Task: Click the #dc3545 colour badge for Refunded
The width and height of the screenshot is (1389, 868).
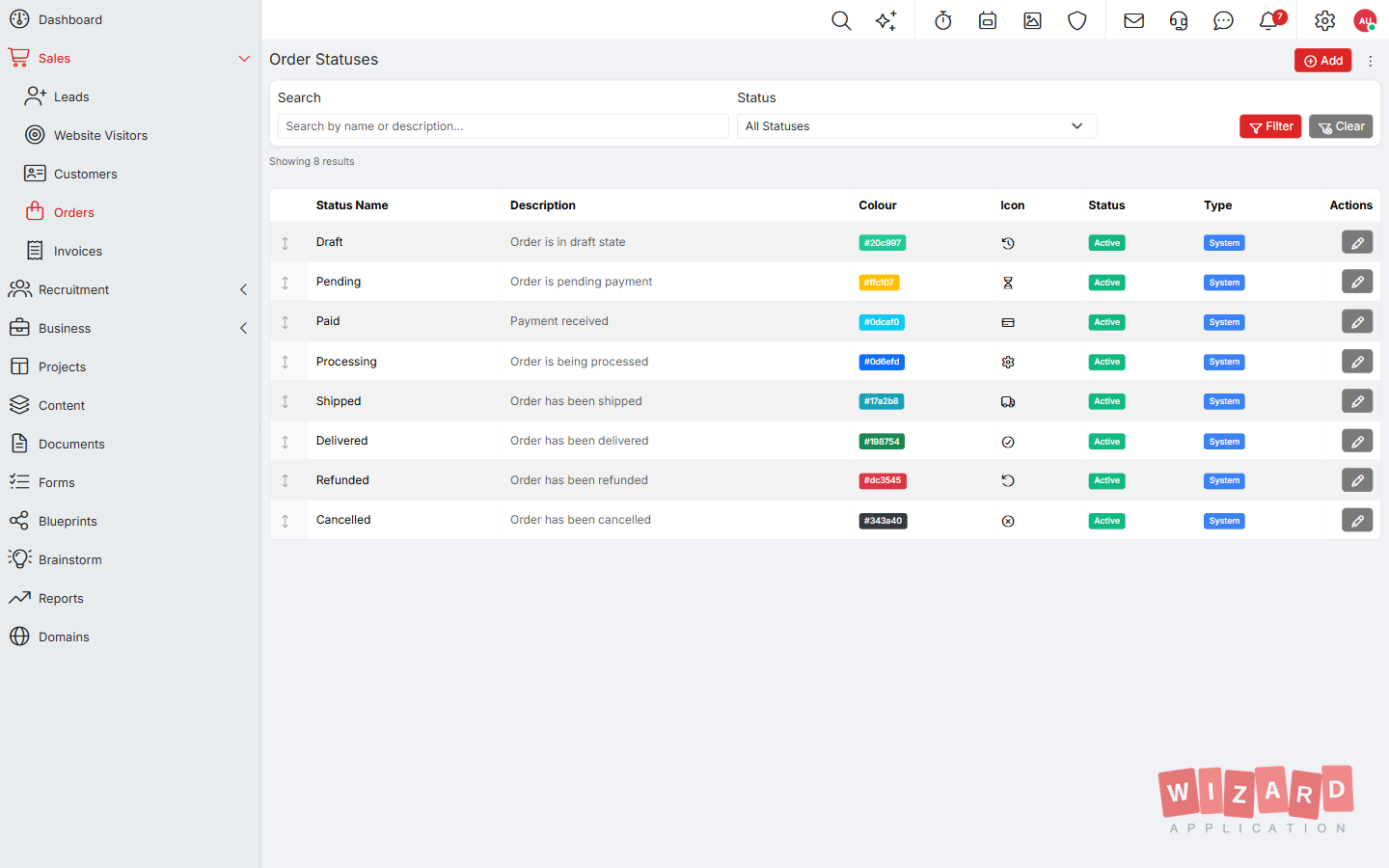Action: coord(883,480)
